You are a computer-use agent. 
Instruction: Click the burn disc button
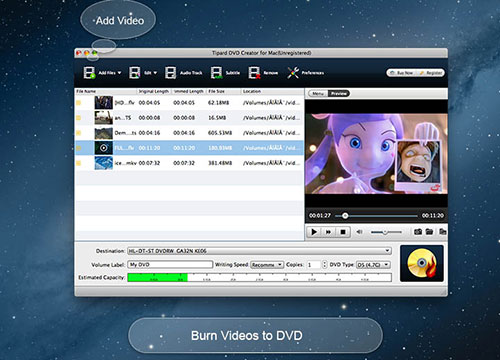click(422, 263)
